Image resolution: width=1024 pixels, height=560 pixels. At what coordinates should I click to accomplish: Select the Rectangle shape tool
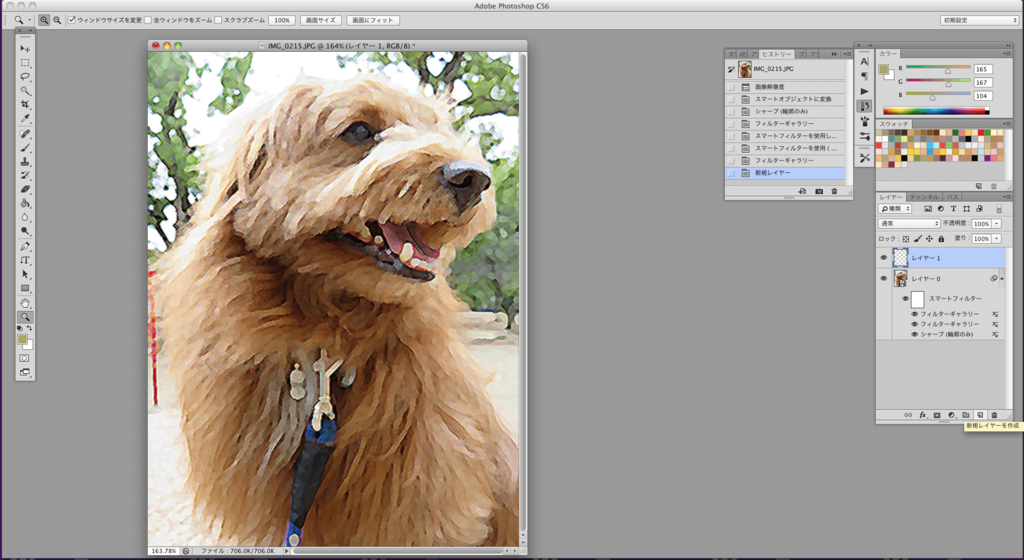pyautogui.click(x=25, y=288)
